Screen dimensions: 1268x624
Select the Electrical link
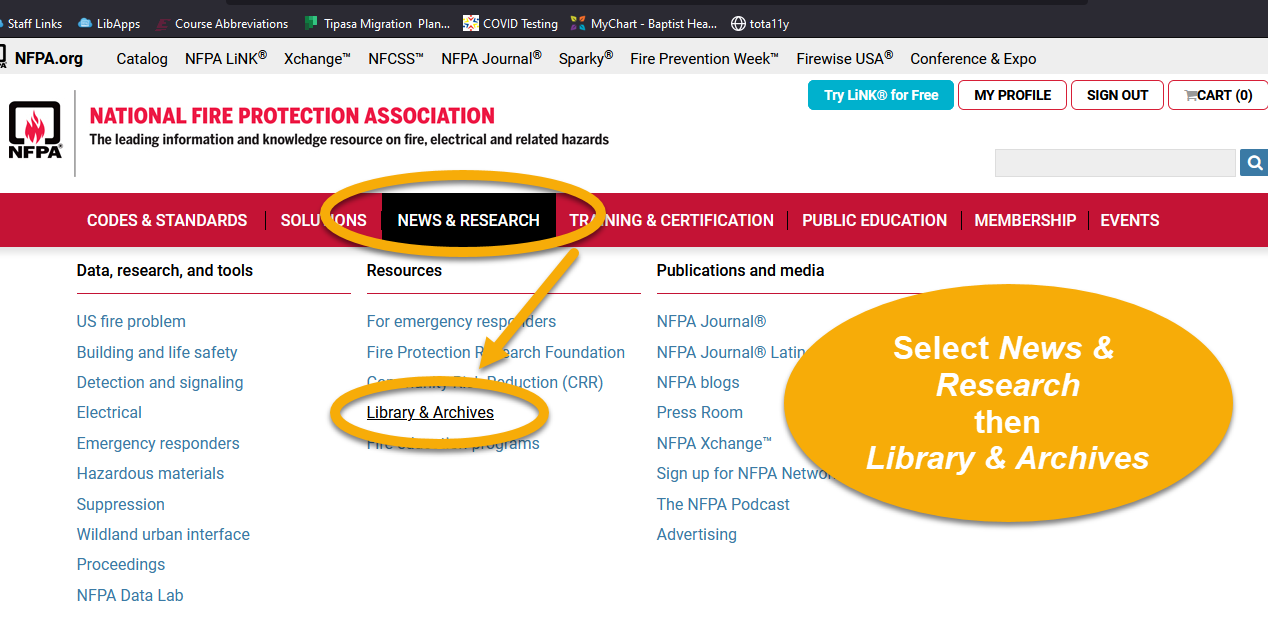point(109,412)
